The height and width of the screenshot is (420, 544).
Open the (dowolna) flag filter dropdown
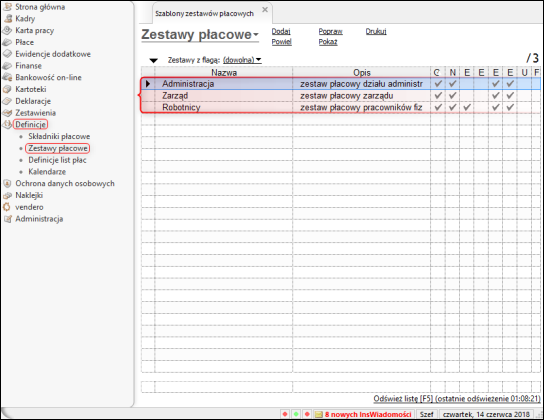242,60
